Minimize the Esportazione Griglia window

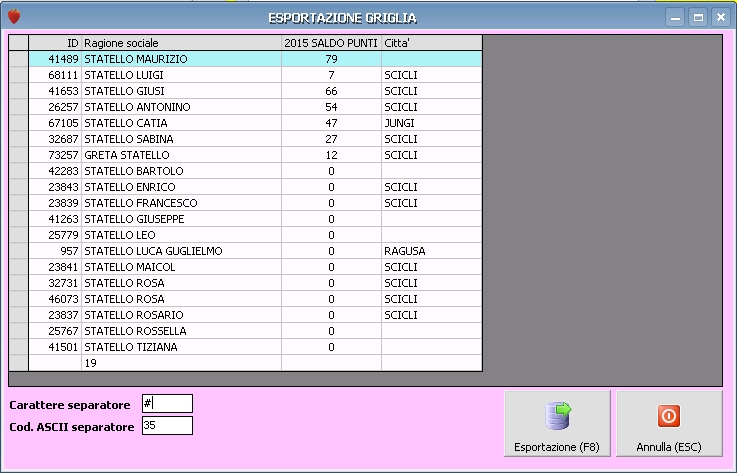pos(675,17)
